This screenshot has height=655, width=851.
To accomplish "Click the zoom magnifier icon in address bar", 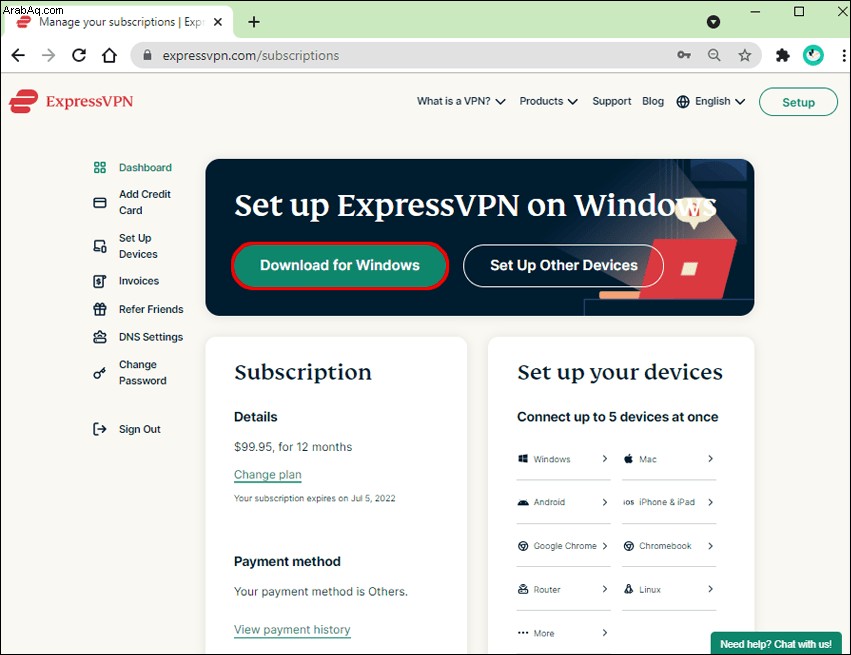I will [x=714, y=55].
